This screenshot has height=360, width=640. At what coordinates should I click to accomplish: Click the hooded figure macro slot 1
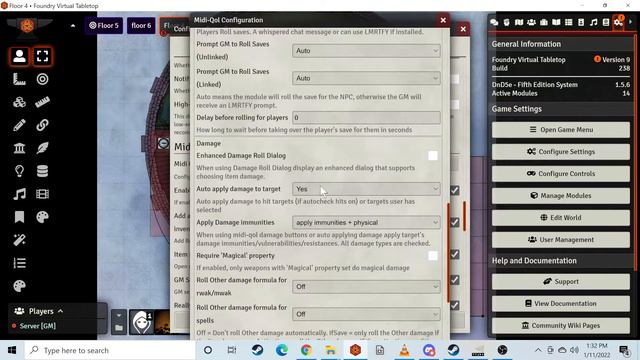coord(142,322)
